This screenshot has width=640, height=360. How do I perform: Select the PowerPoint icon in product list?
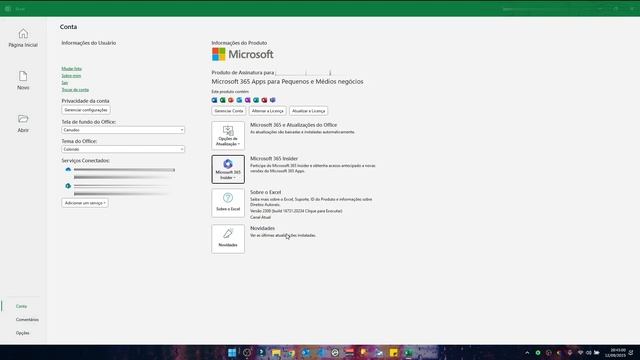[231, 100]
